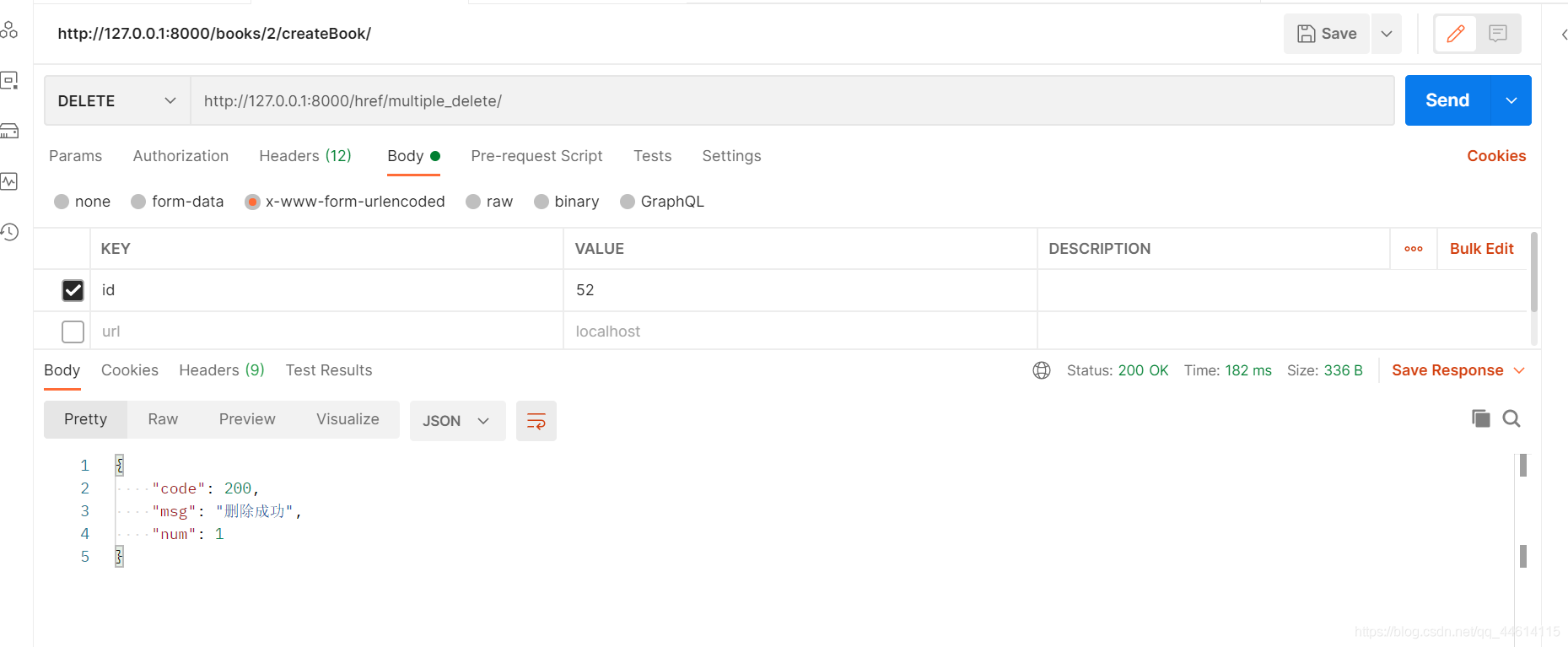The width and height of the screenshot is (1568, 647).
Task: Click the Time 182 ms text
Action: pyautogui.click(x=1227, y=370)
